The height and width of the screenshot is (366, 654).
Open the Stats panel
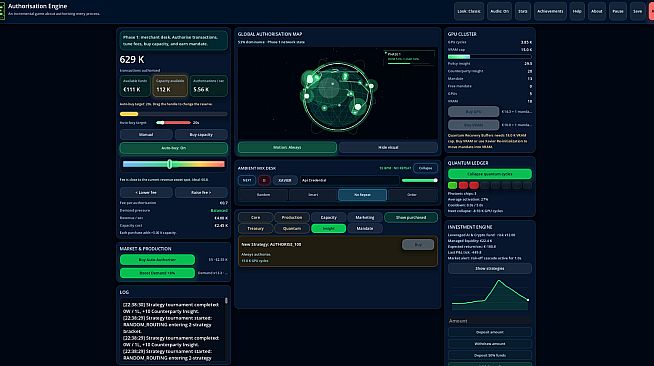click(523, 11)
